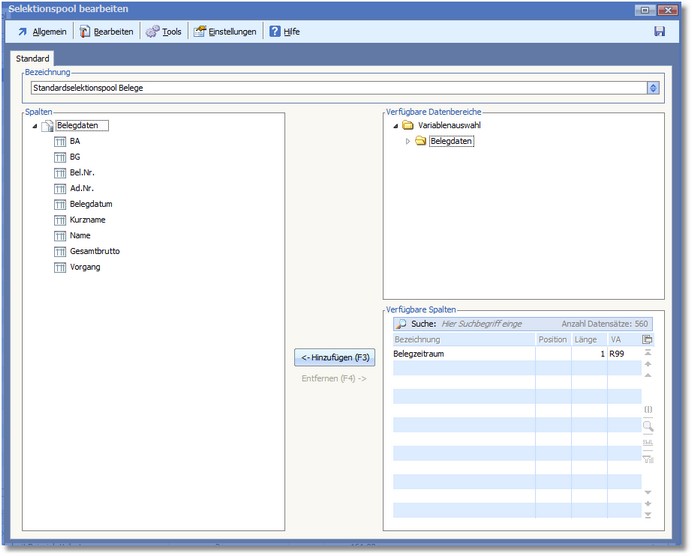Click the filter funnel icon beside table

coord(648,459)
